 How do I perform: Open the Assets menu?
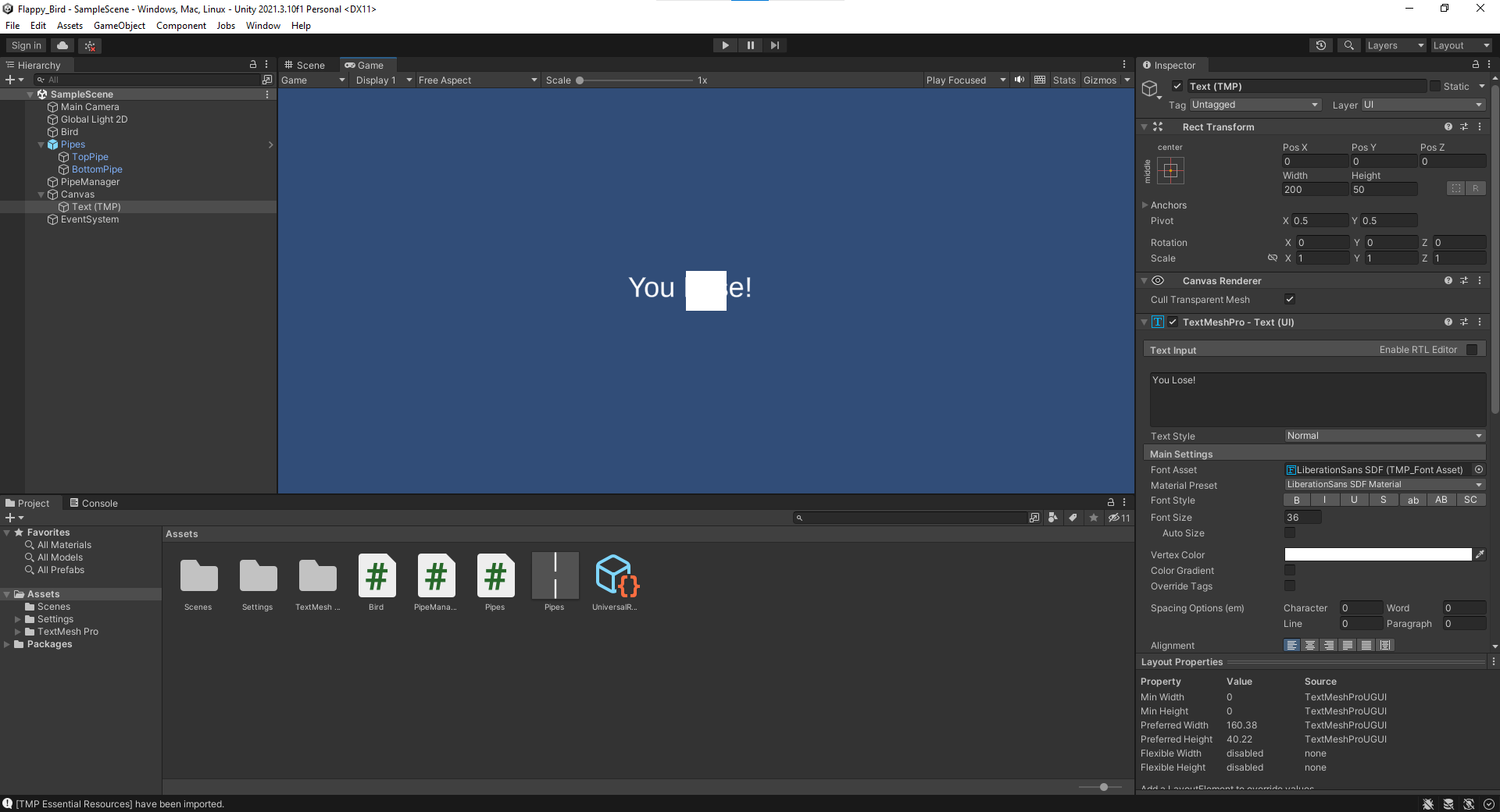tap(70, 26)
